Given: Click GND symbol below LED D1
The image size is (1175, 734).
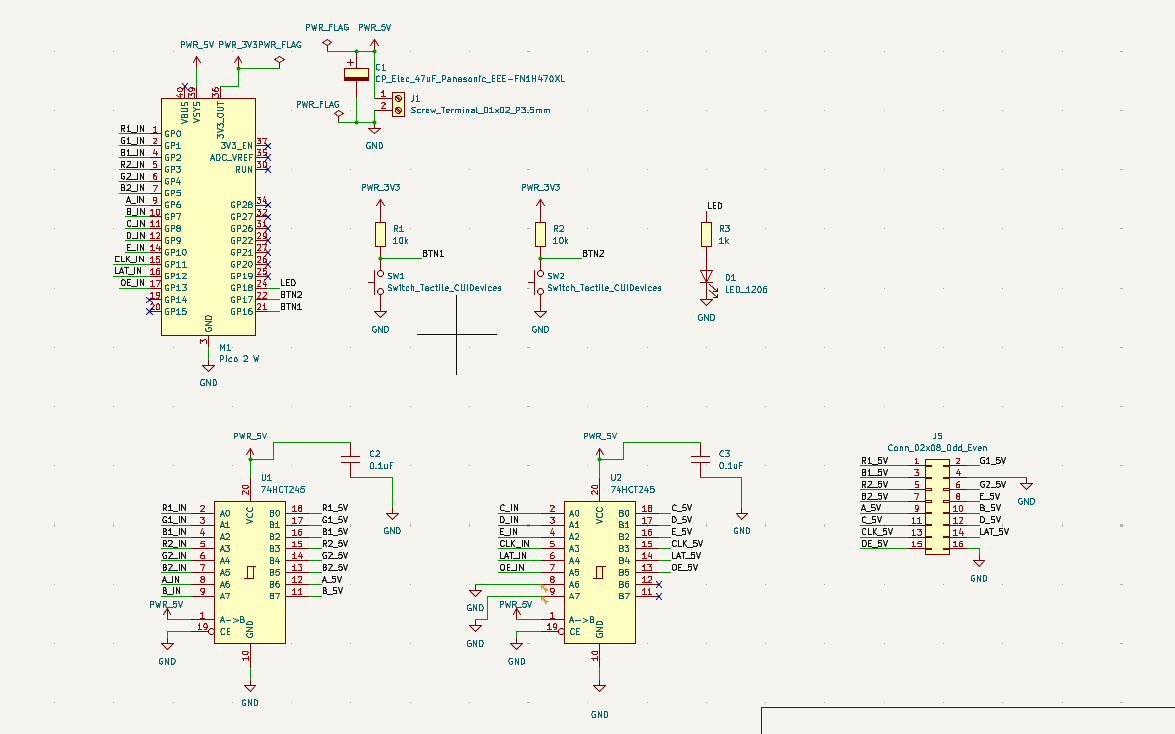Looking at the screenshot, I should (x=706, y=303).
